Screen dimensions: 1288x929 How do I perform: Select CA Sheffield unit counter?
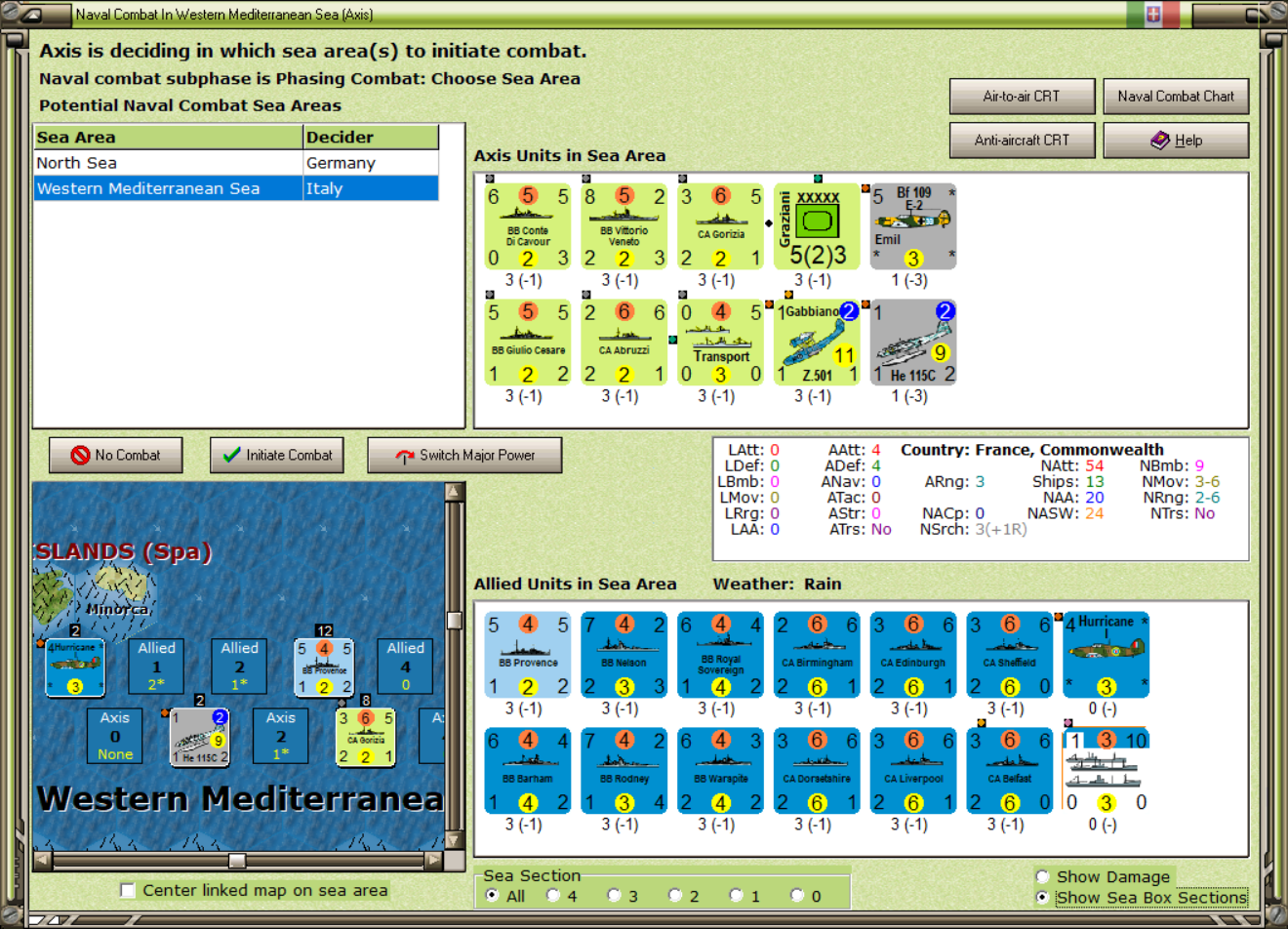pos(1010,655)
